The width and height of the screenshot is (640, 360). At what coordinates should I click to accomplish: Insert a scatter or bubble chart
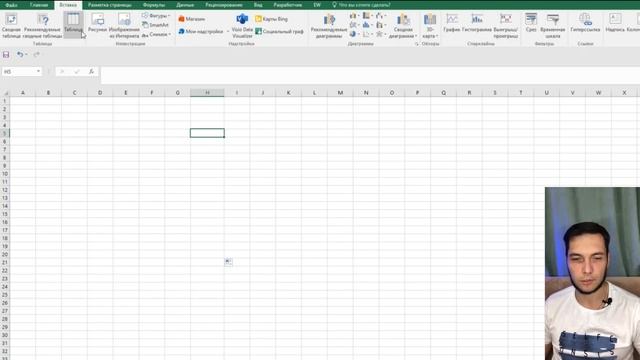367,34
